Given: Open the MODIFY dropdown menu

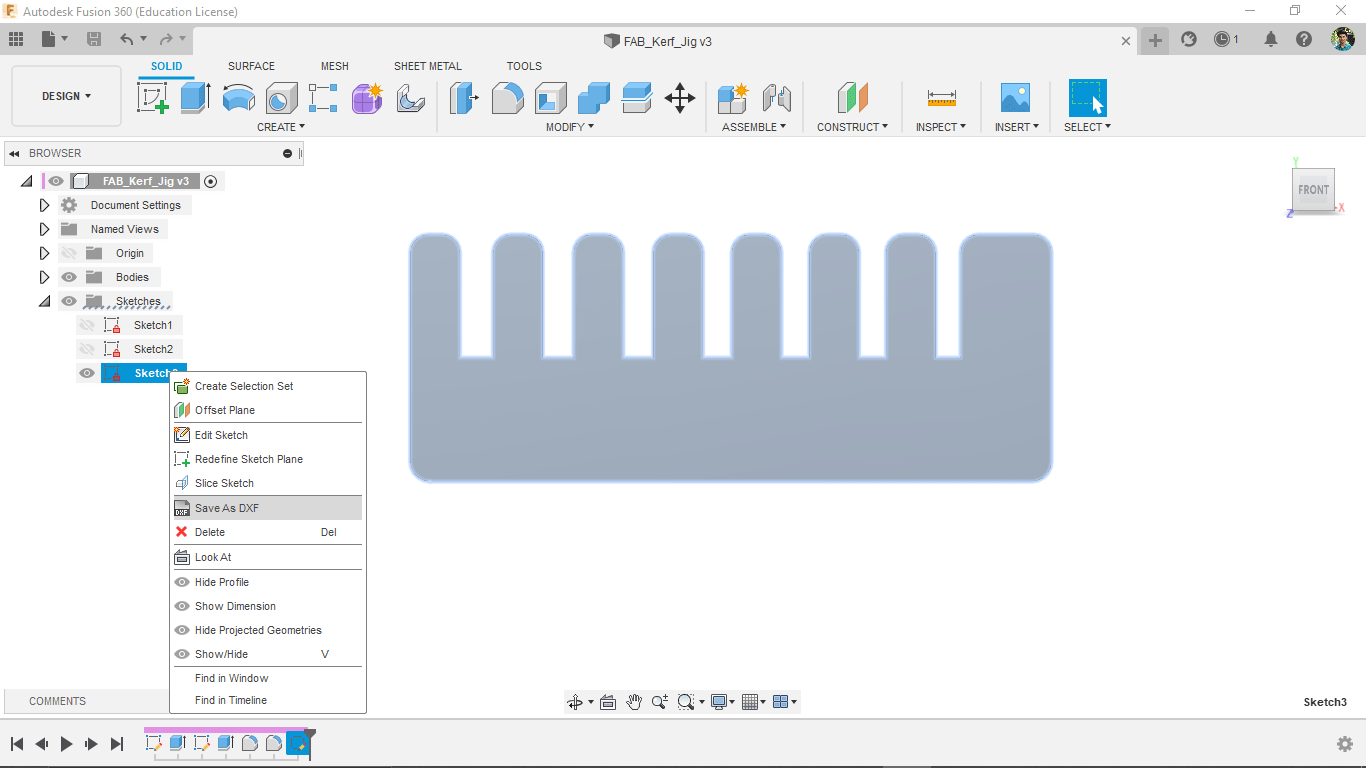Looking at the screenshot, I should pyautogui.click(x=570, y=127).
